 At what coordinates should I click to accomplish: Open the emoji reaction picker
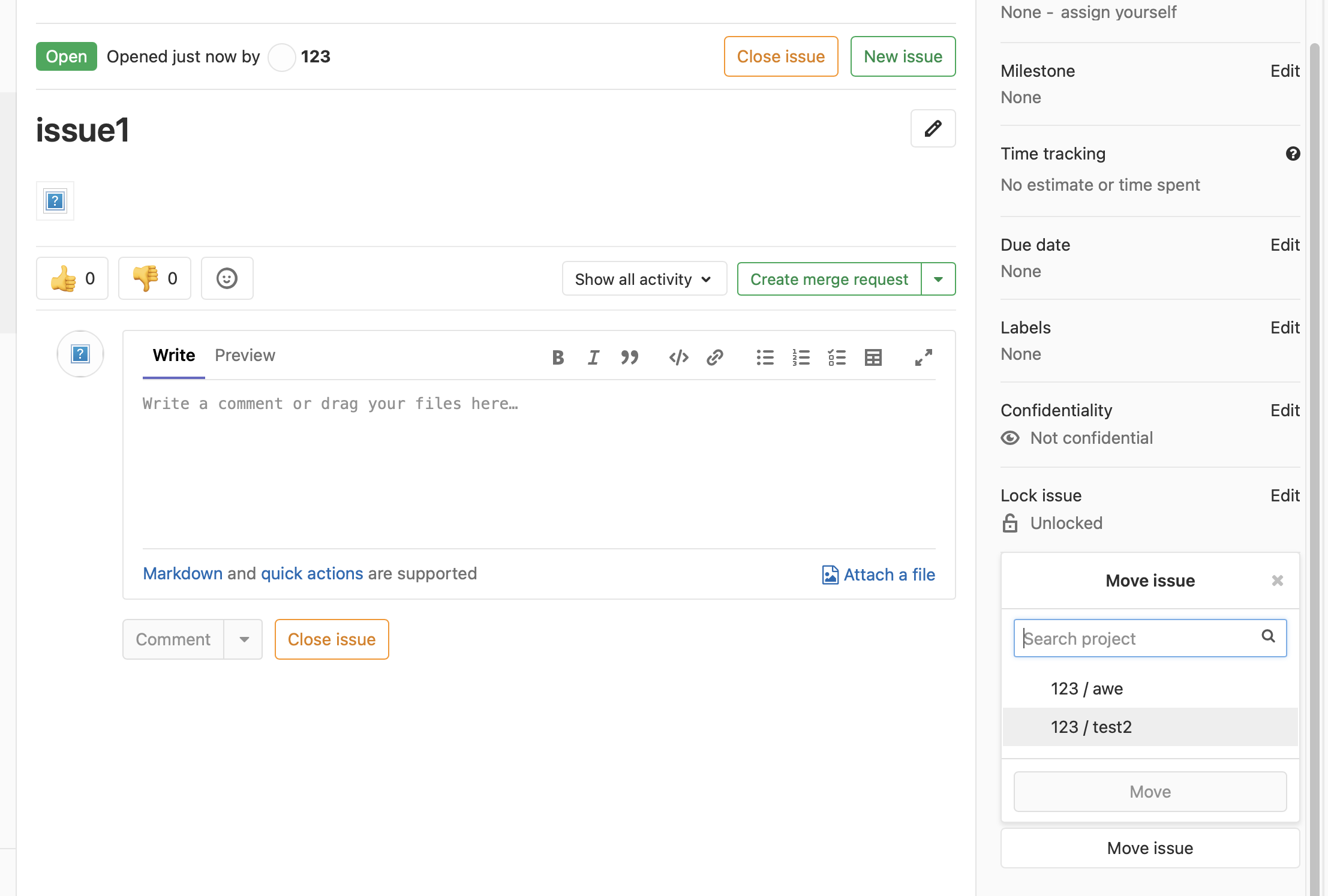[x=227, y=278]
